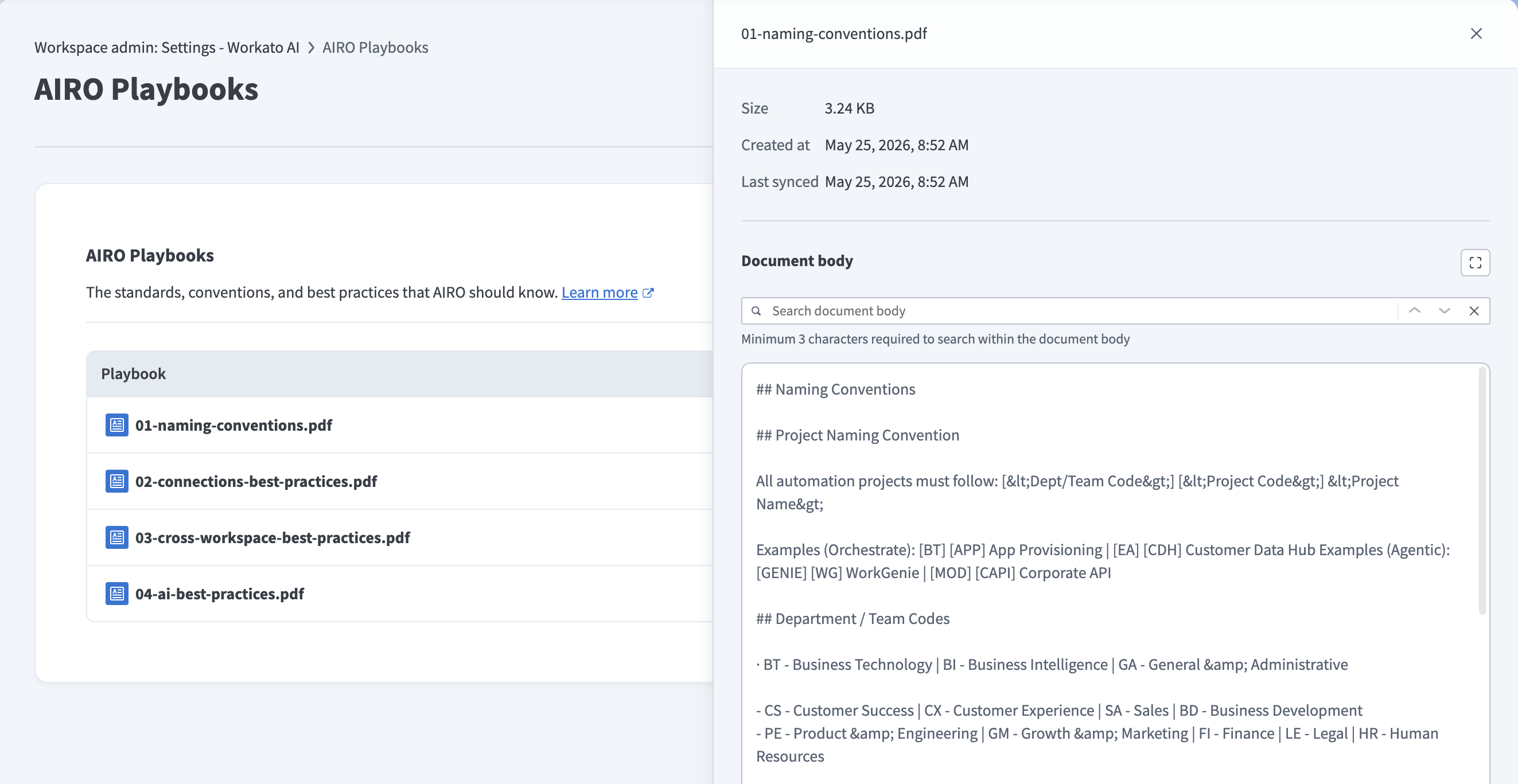Close the 01-naming-conventions.pdf side panel
1518x784 pixels.
pyautogui.click(x=1476, y=34)
